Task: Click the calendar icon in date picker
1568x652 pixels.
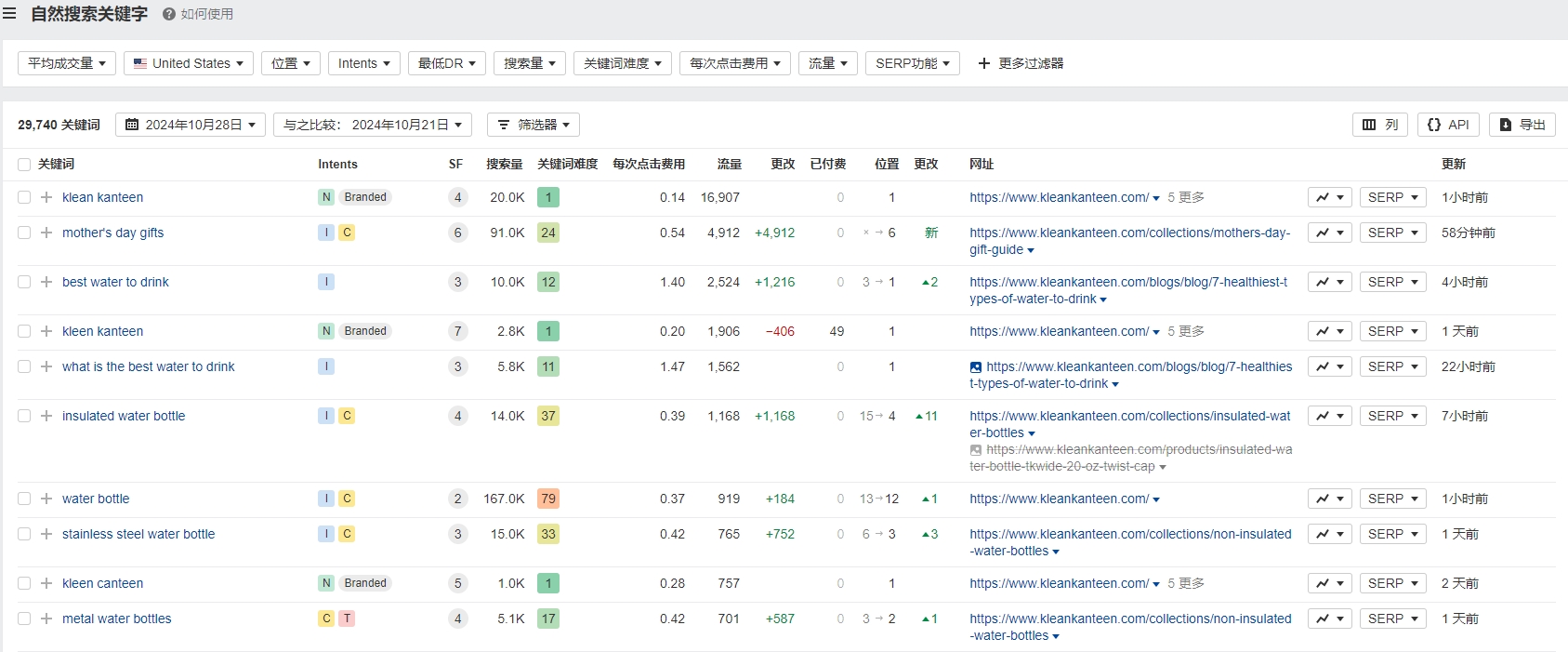Action: [x=132, y=125]
